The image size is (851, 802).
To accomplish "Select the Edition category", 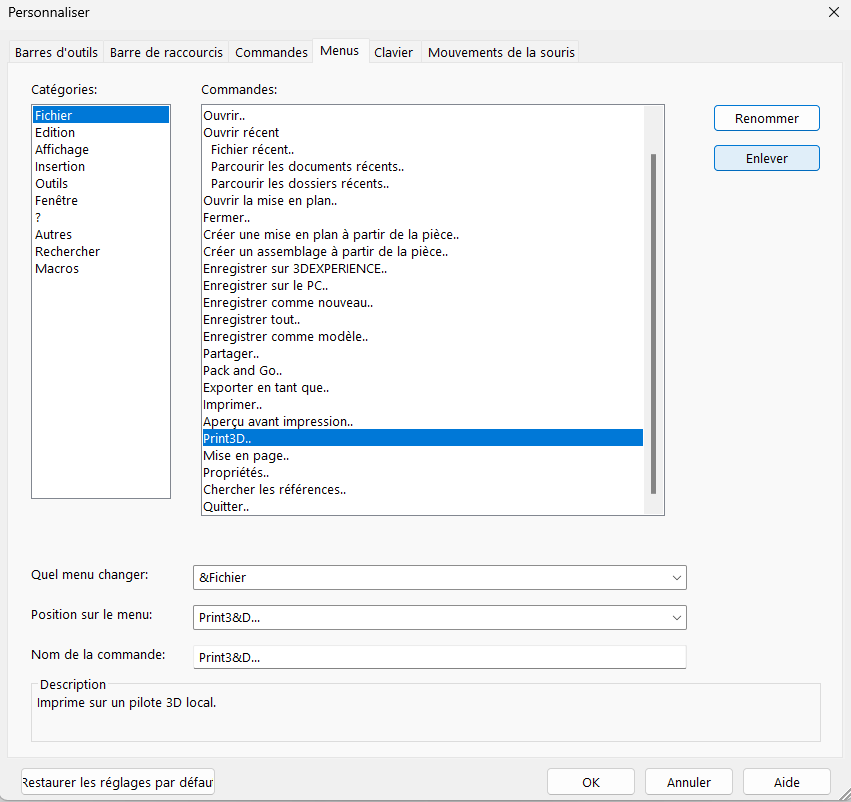I will pos(55,132).
